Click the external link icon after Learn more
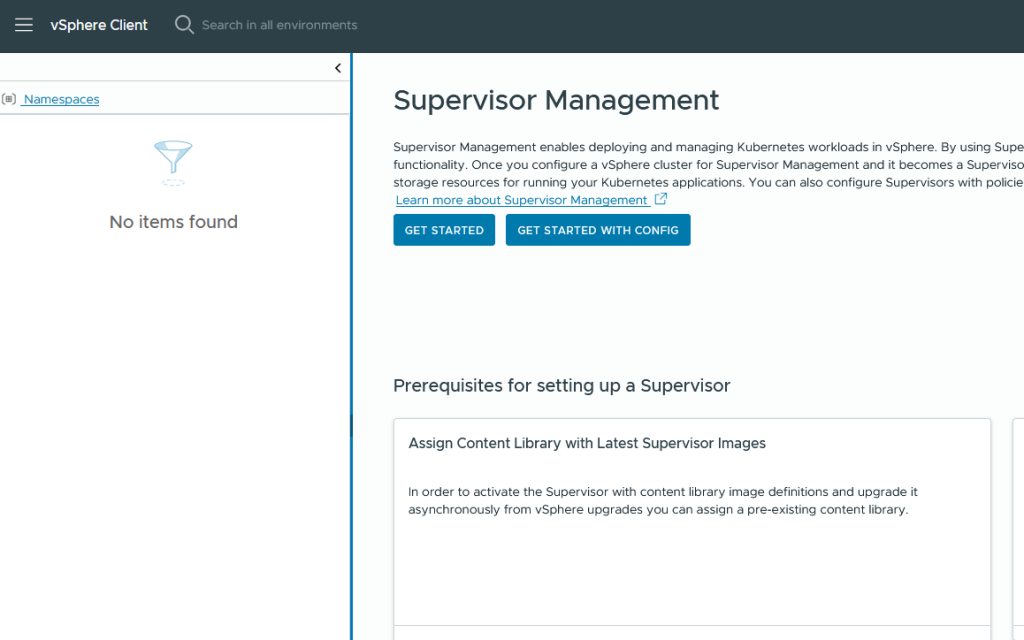The image size is (1024, 640). tap(661, 200)
